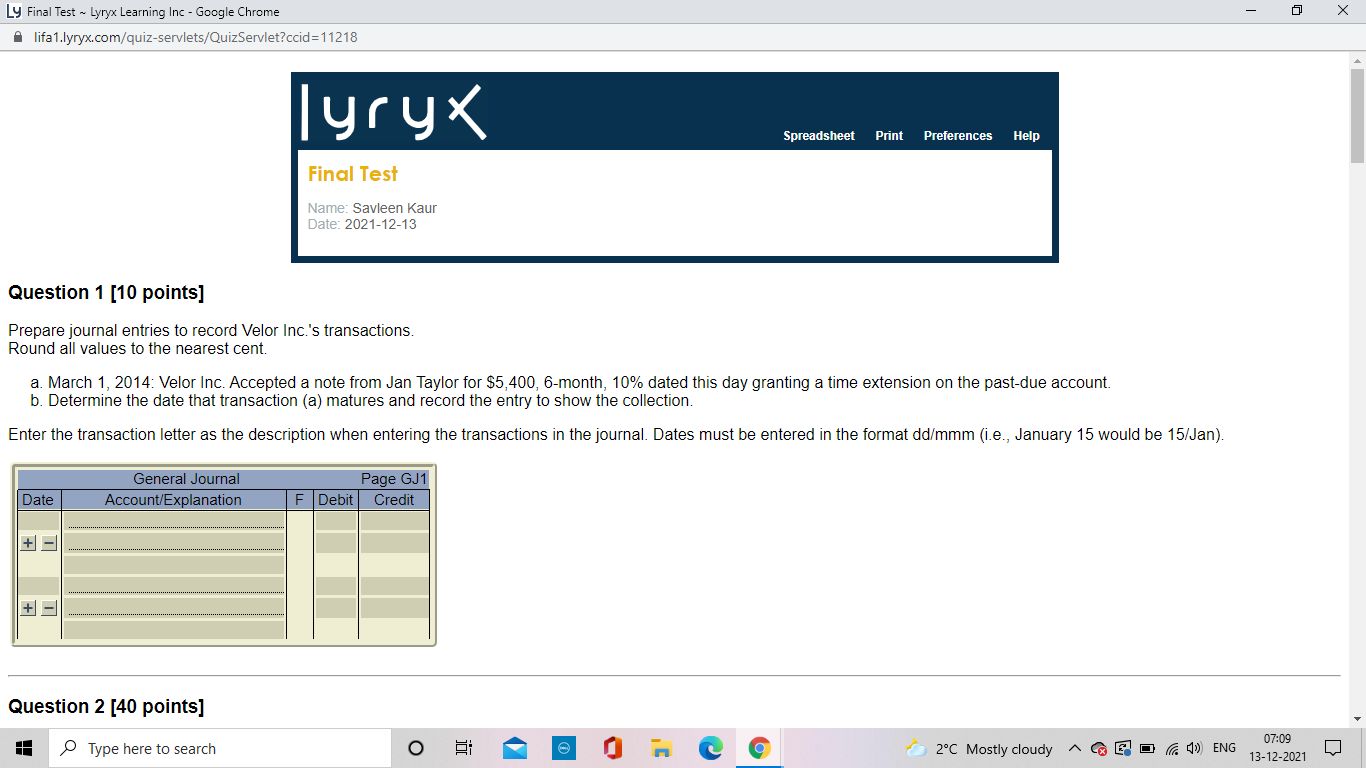Open the Spreadsheet menu
1366x768 pixels.
coord(819,135)
